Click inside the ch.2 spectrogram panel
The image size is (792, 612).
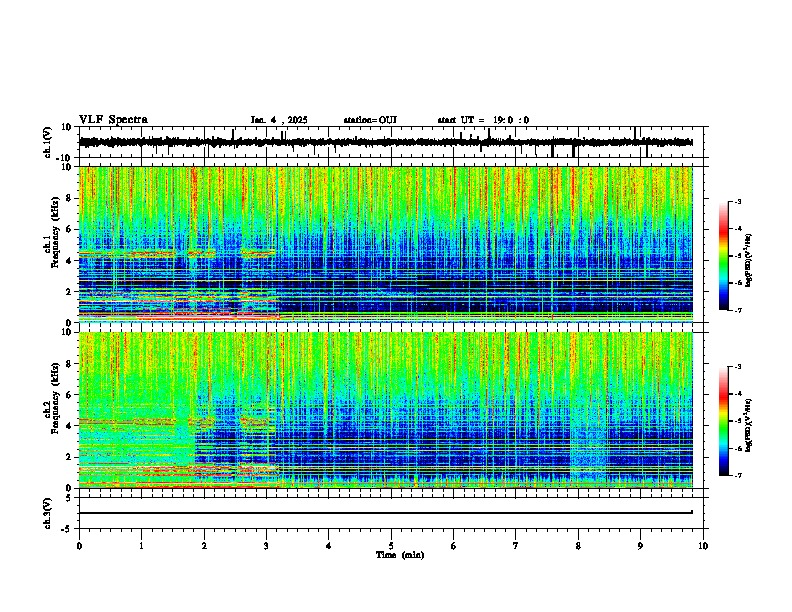[x=385, y=410]
